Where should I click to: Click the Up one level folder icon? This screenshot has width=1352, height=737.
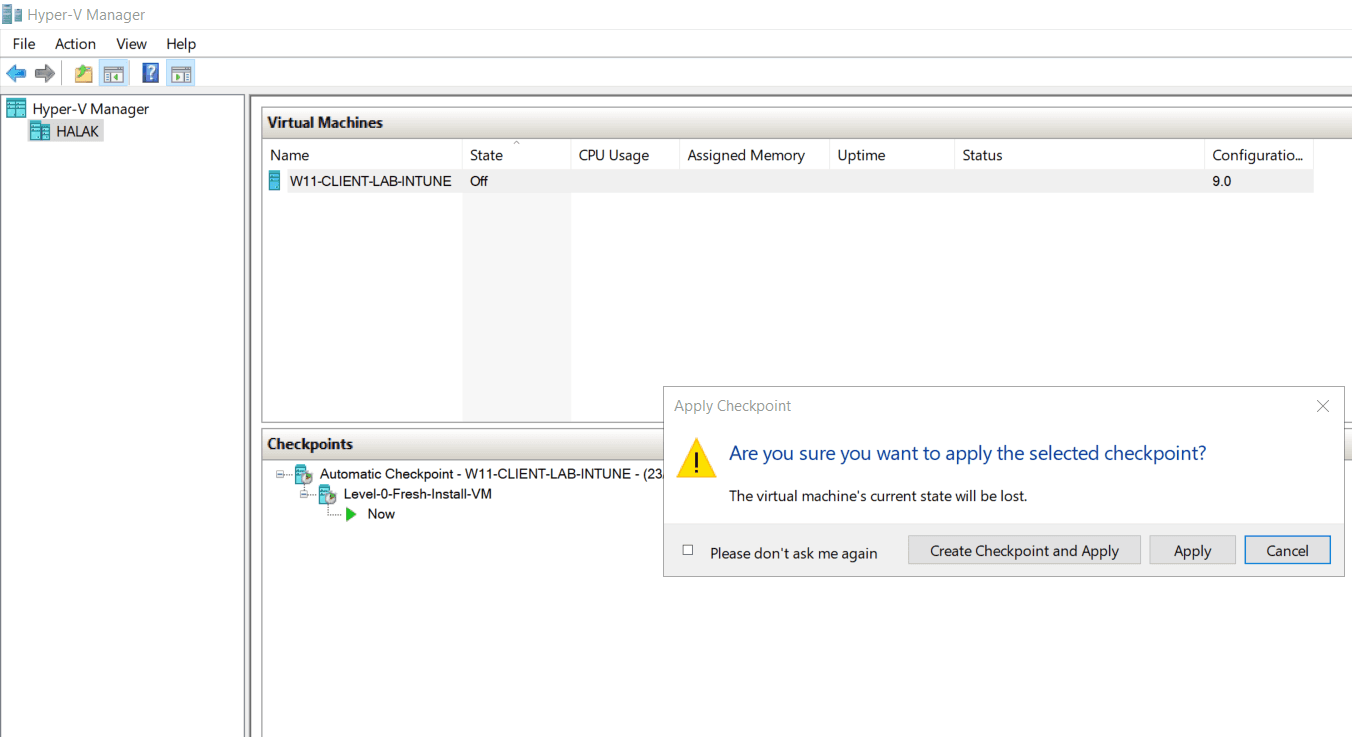84,73
